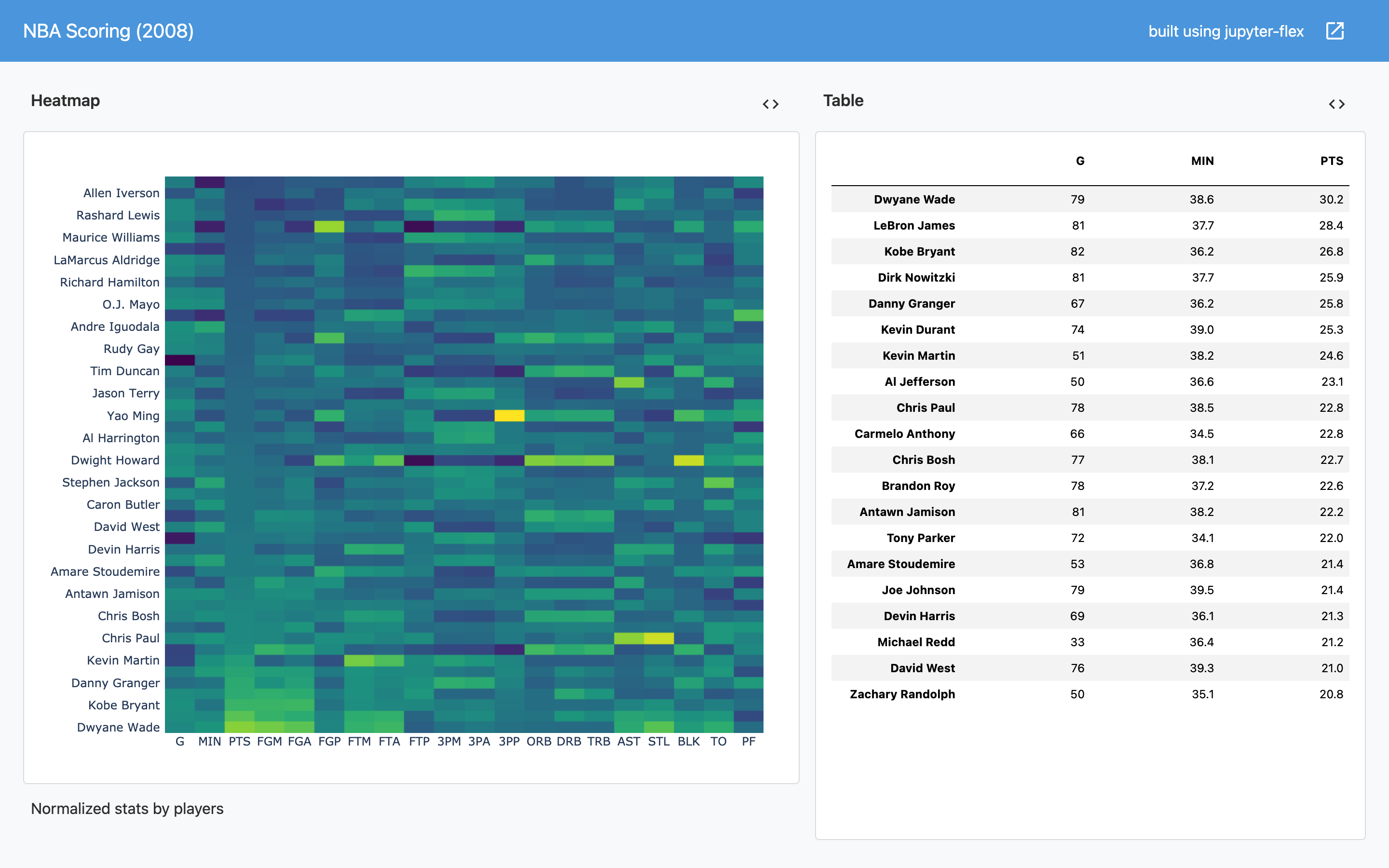Click Chris Paul's label on the heatmap axis
Screen dimensions: 1389x868
click(130, 638)
